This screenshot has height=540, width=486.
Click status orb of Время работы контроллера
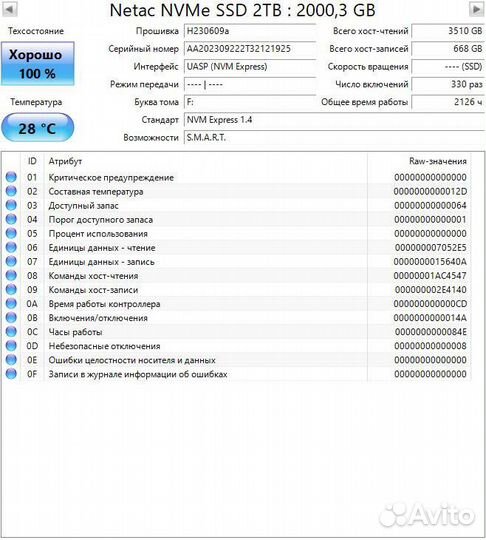pyautogui.click(x=11, y=304)
